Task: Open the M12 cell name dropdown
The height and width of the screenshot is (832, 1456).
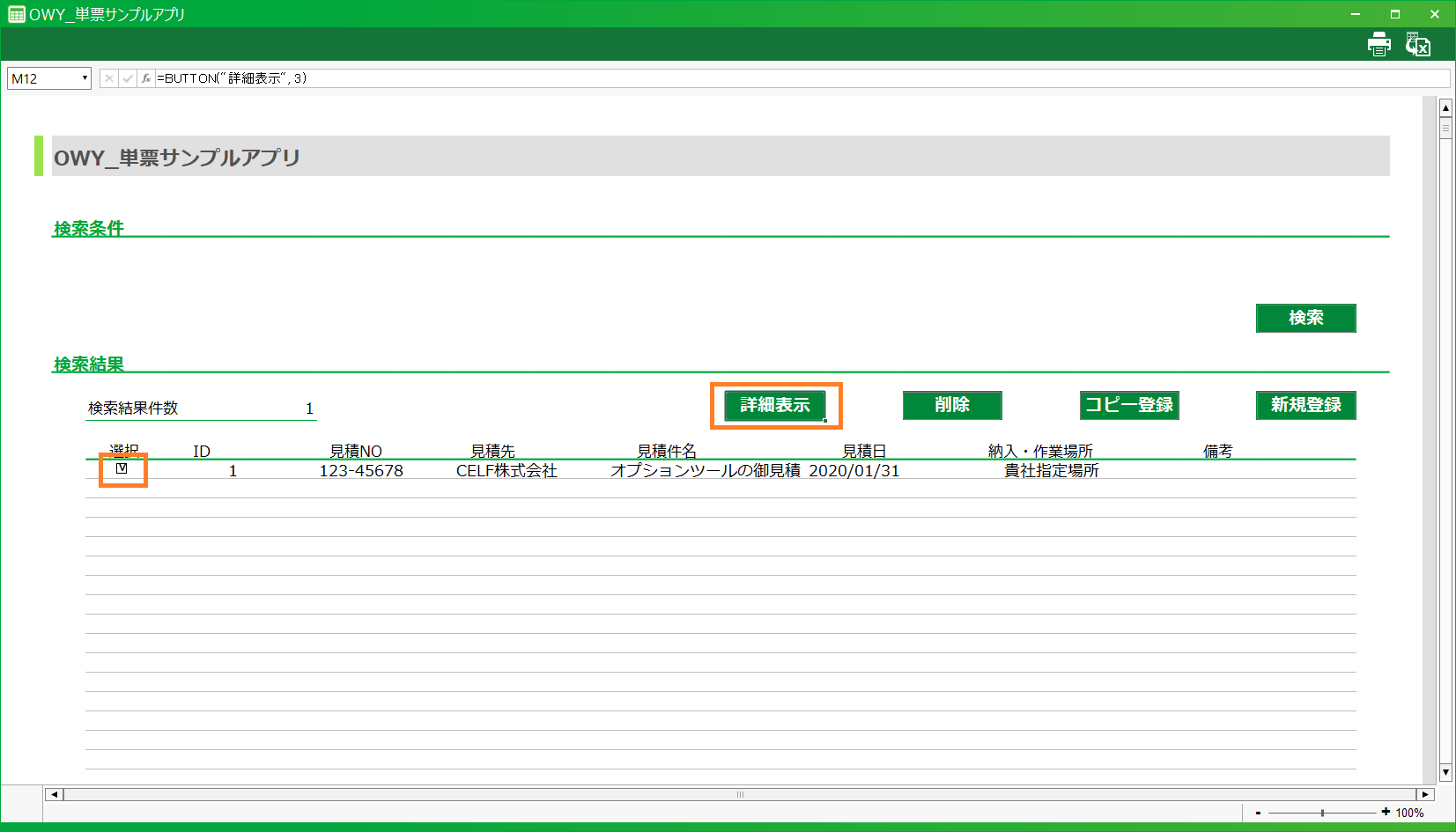Action: 85,78
